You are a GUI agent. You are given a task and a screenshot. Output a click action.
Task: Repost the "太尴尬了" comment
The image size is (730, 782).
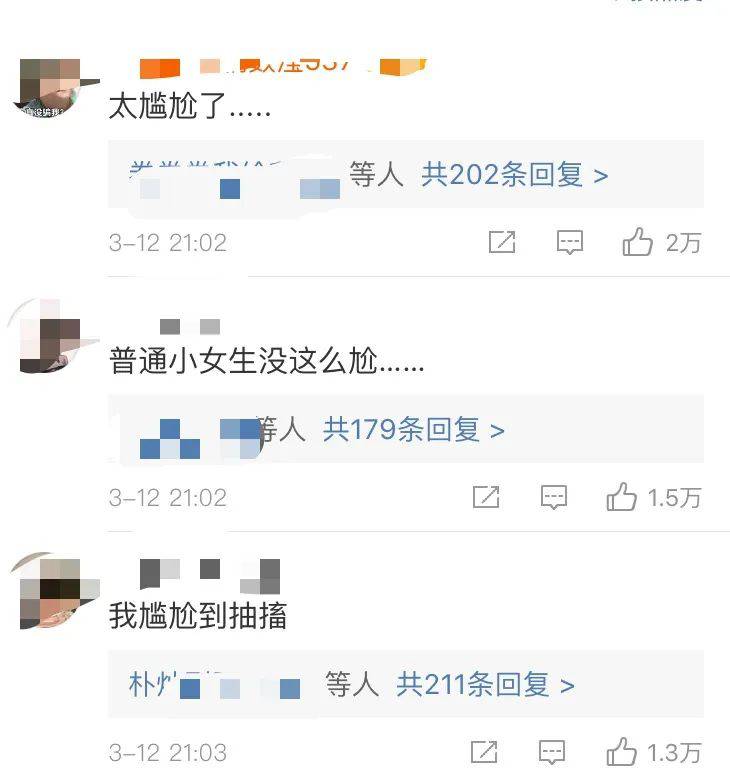point(502,243)
